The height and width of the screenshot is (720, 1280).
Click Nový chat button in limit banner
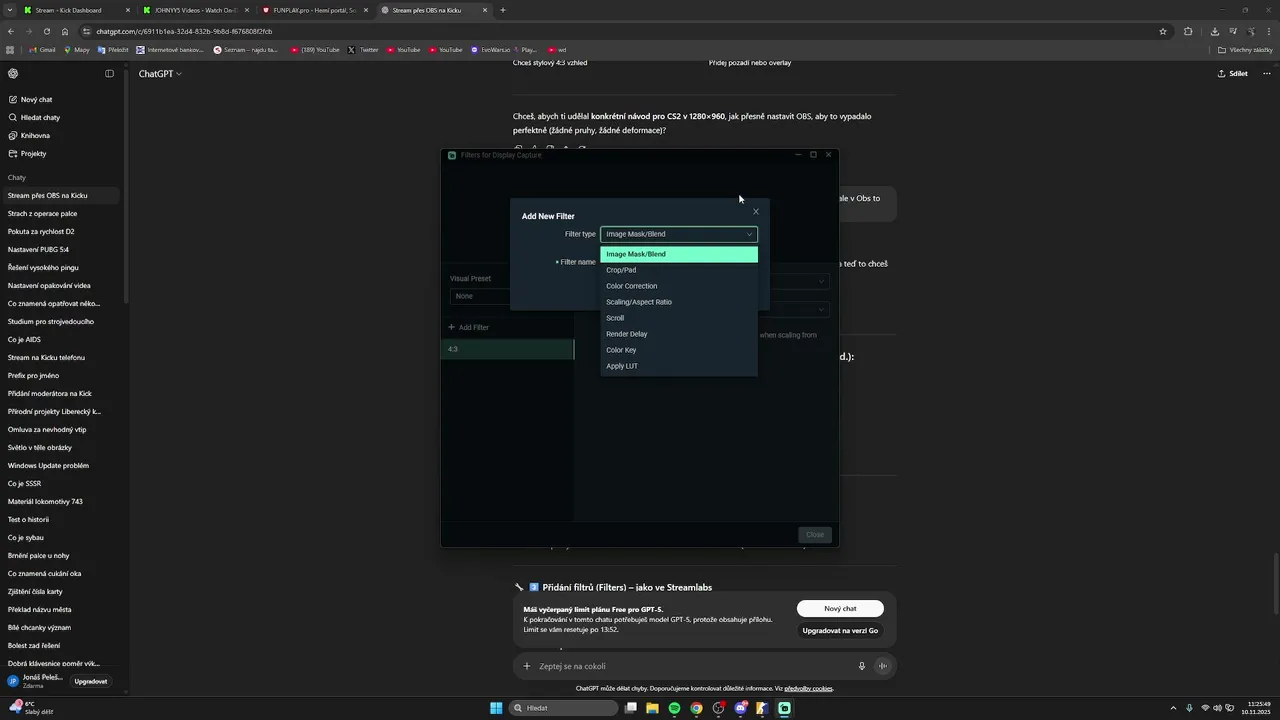click(840, 608)
